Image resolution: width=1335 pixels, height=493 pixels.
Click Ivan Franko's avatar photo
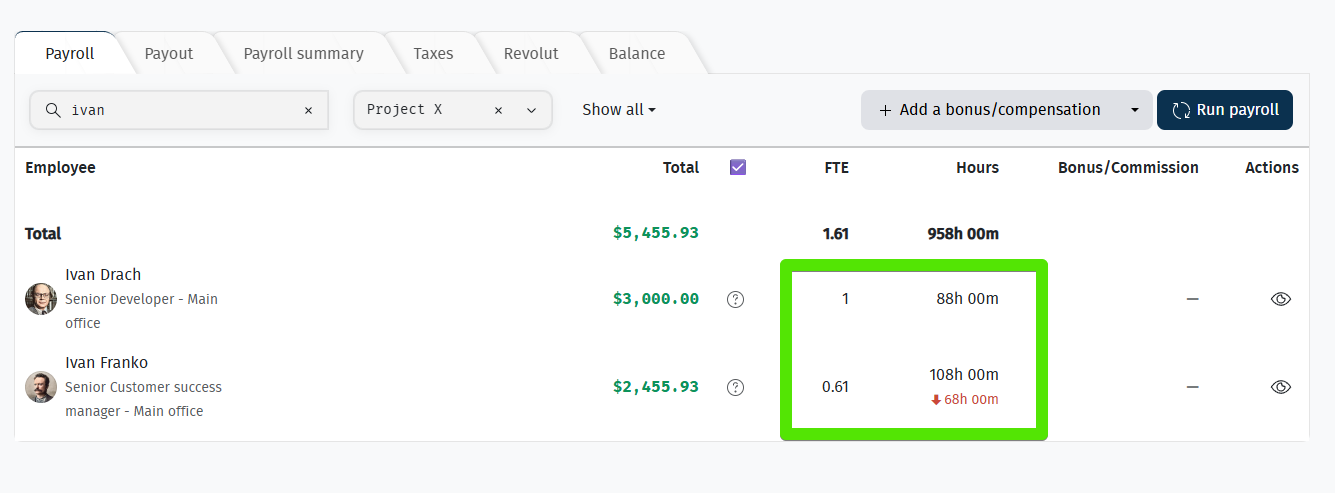41,387
